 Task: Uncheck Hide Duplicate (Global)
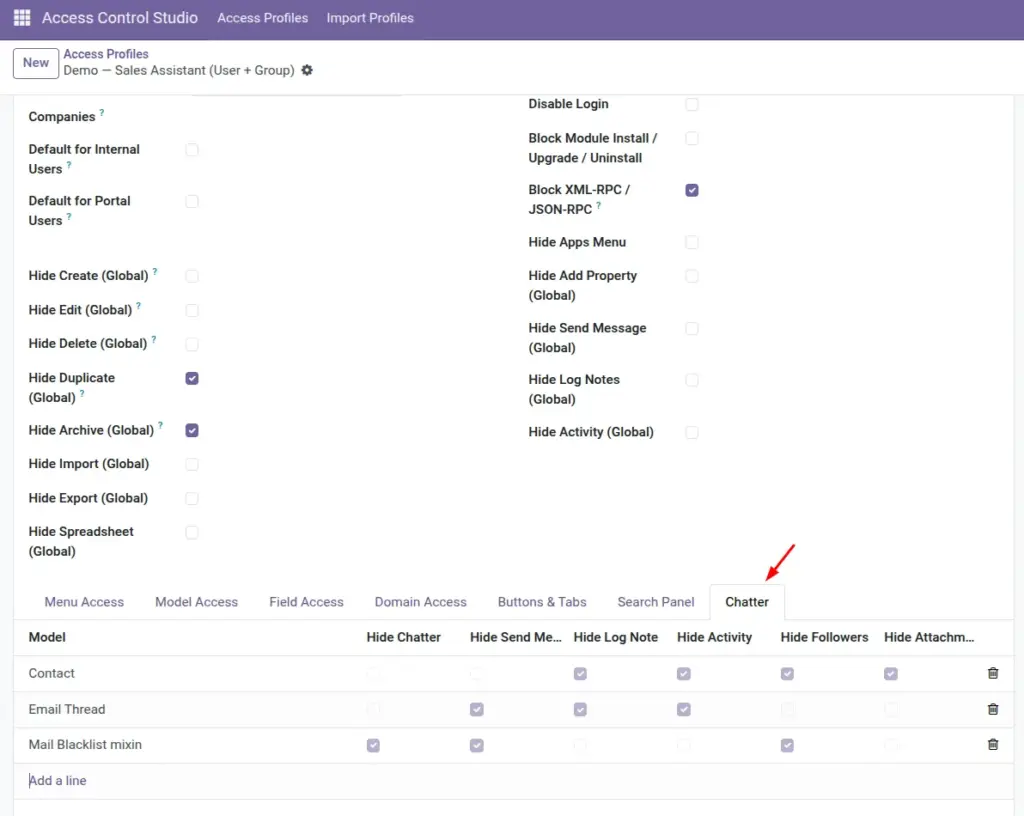point(192,379)
